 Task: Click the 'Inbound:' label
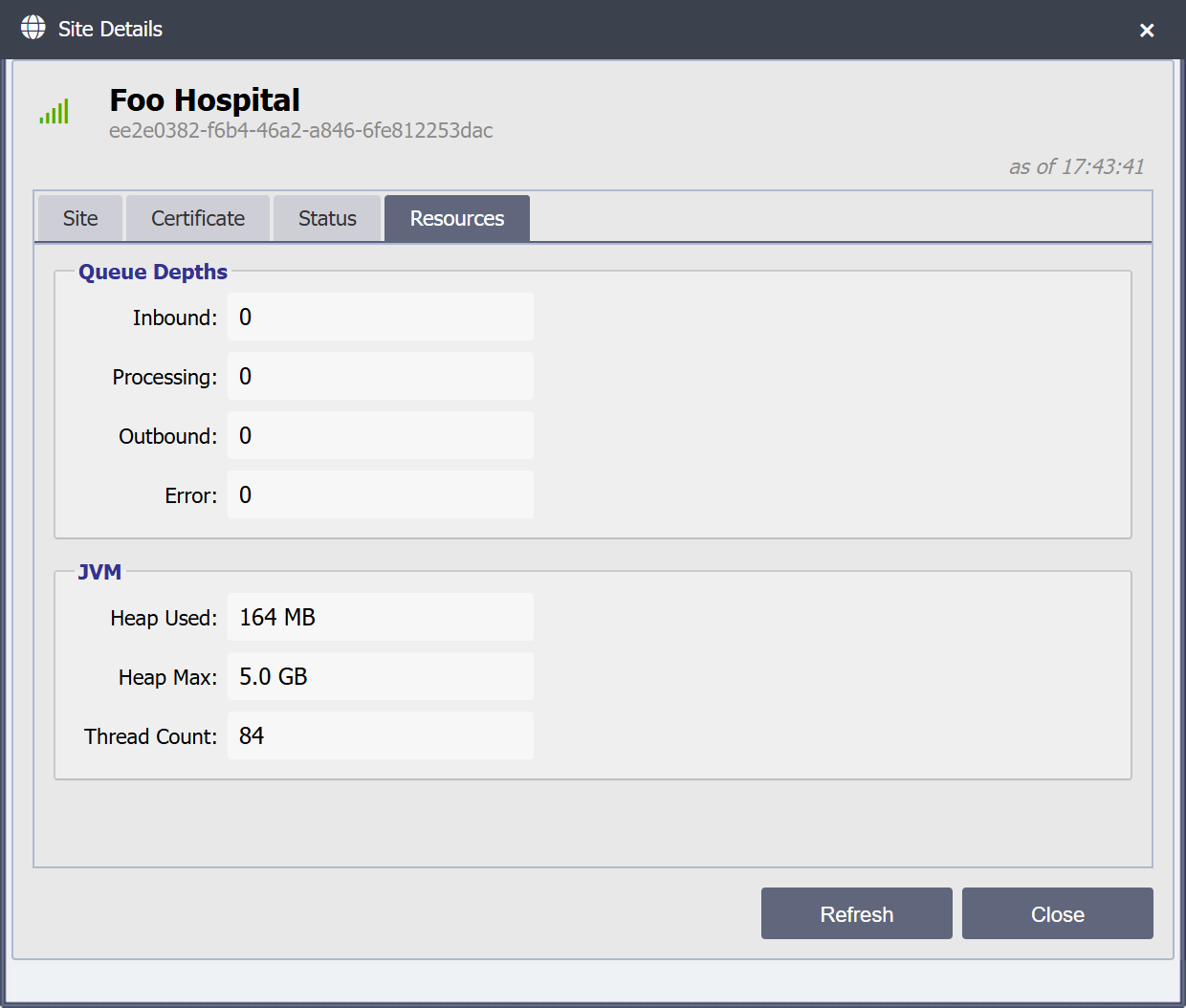point(175,318)
